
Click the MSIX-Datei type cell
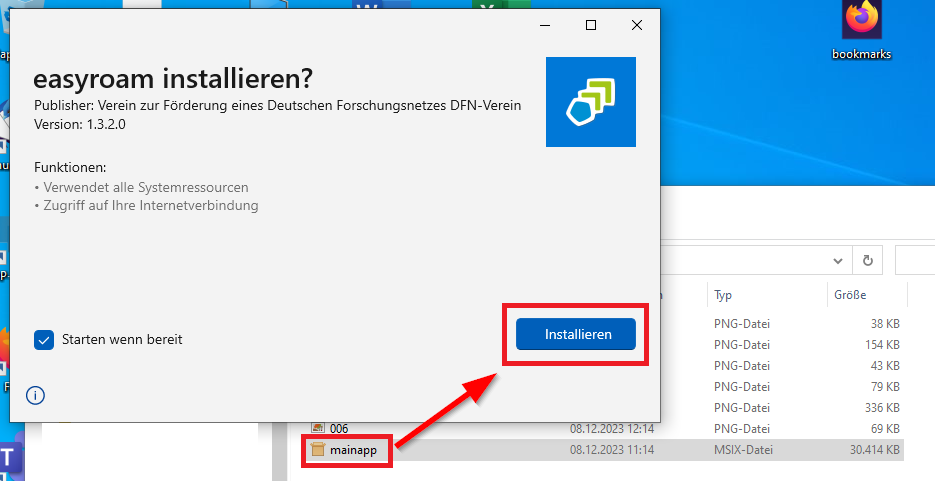click(743, 450)
